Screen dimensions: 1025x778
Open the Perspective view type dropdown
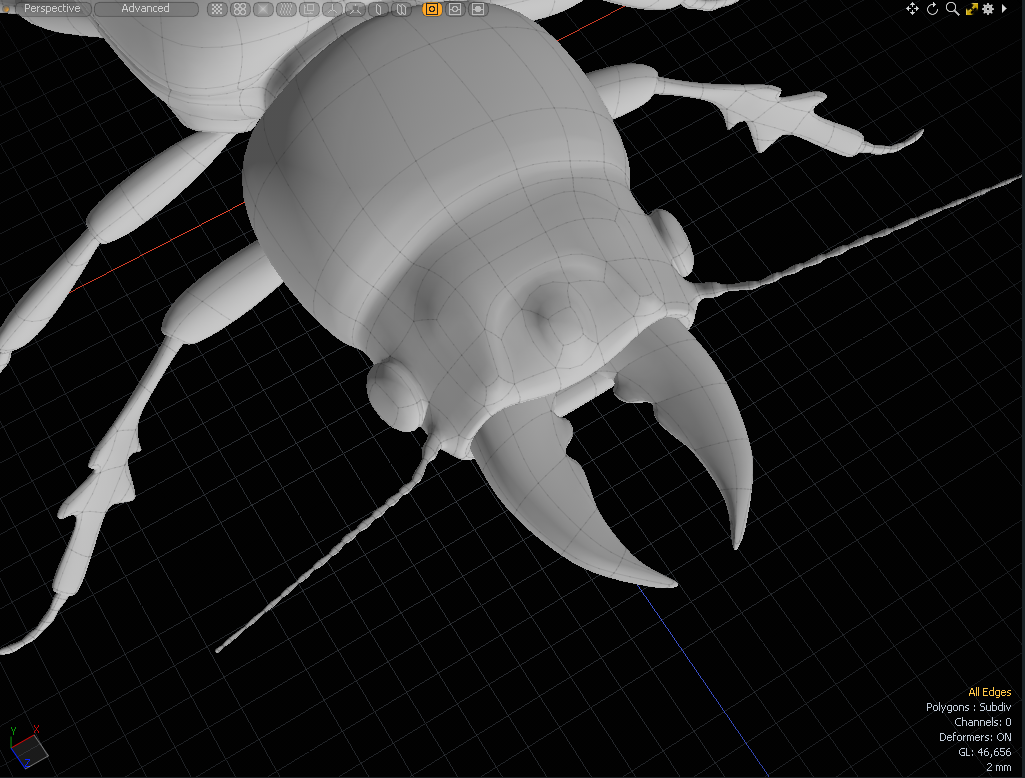tap(52, 9)
